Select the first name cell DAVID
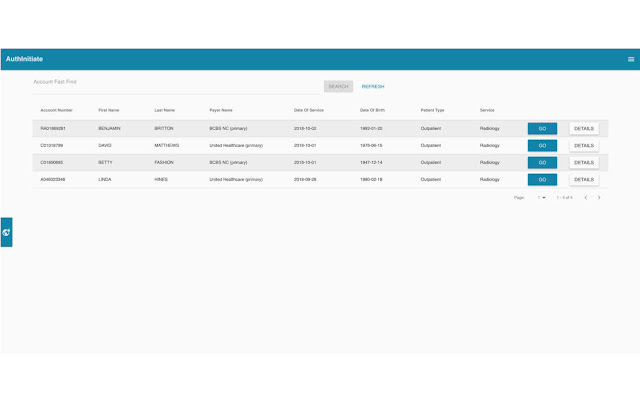640x400 pixels. [105, 146]
